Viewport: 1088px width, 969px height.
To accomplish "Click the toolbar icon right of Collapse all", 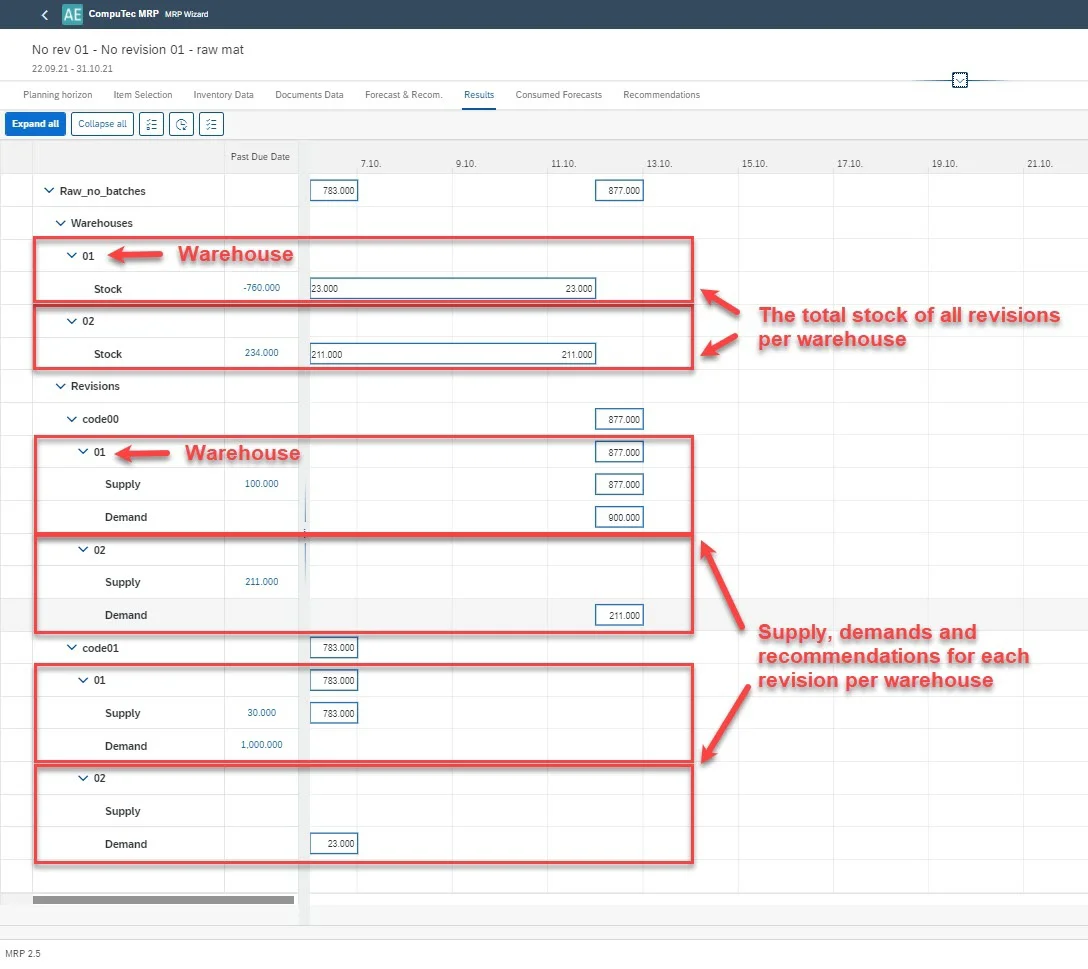I will (151, 124).
